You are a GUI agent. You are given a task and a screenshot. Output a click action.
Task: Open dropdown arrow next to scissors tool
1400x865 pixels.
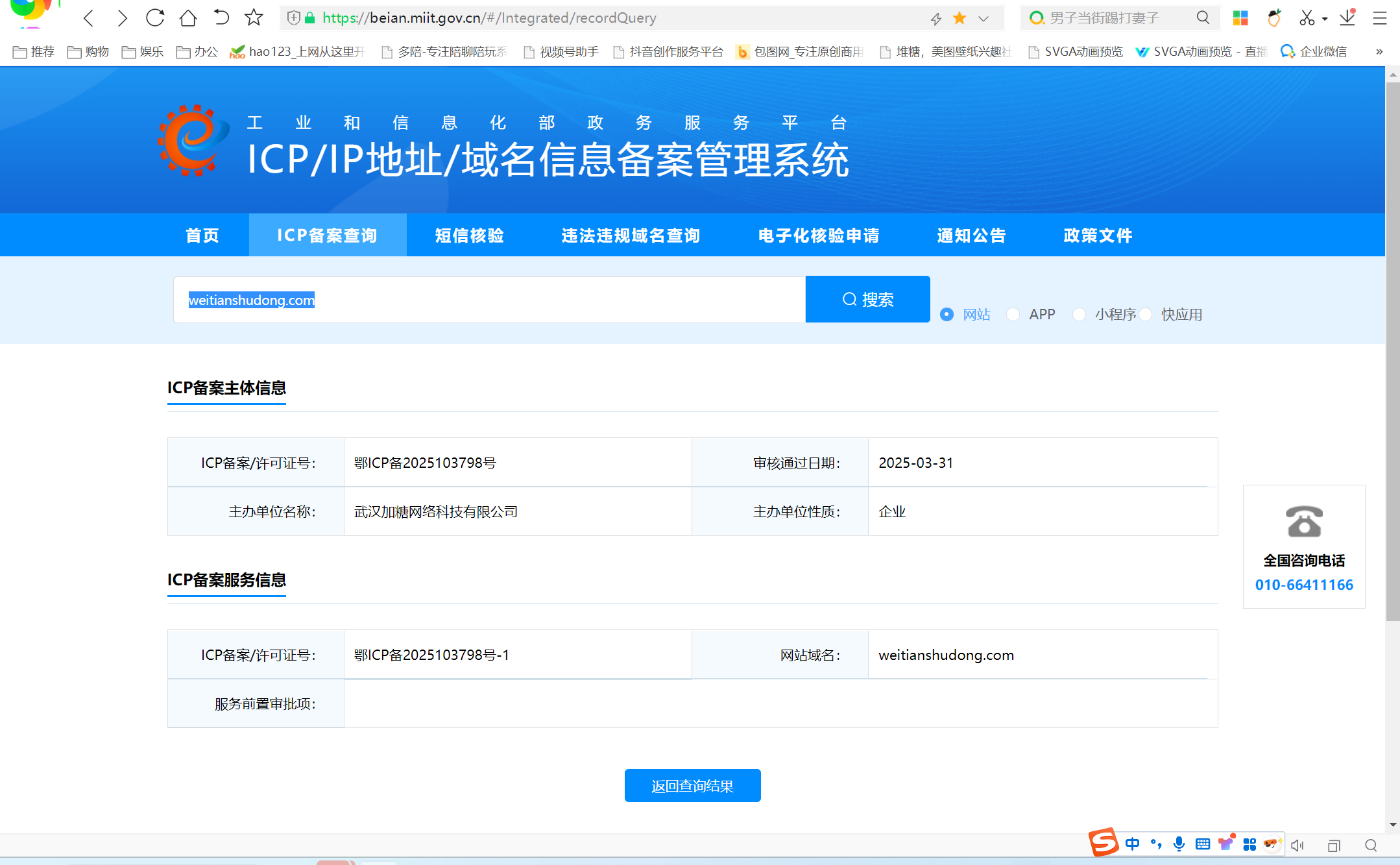(1325, 19)
